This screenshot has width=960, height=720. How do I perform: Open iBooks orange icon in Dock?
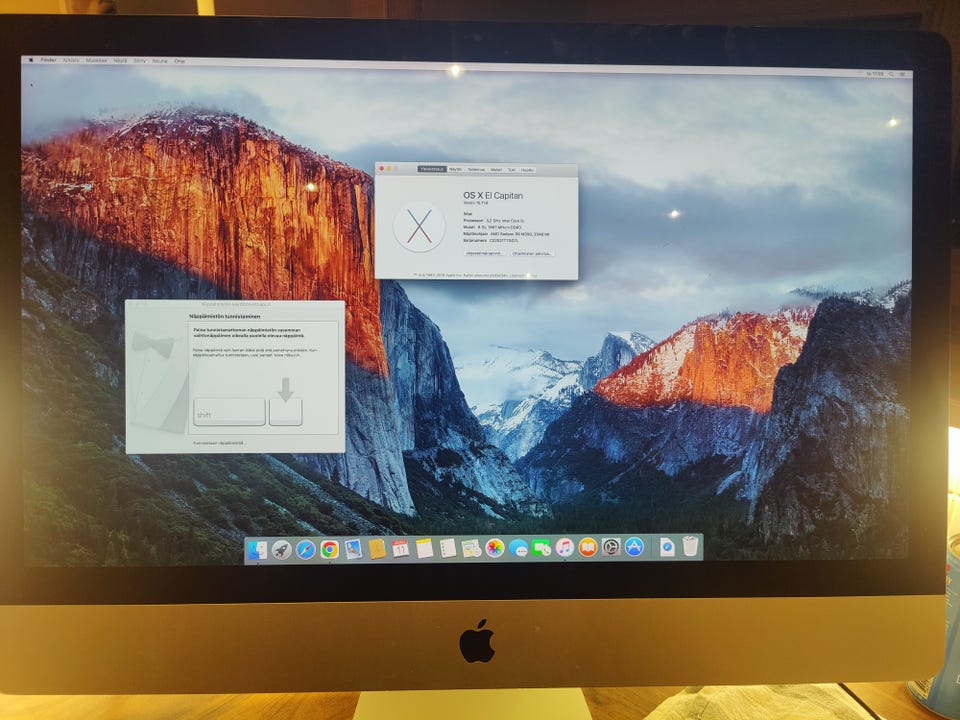588,547
